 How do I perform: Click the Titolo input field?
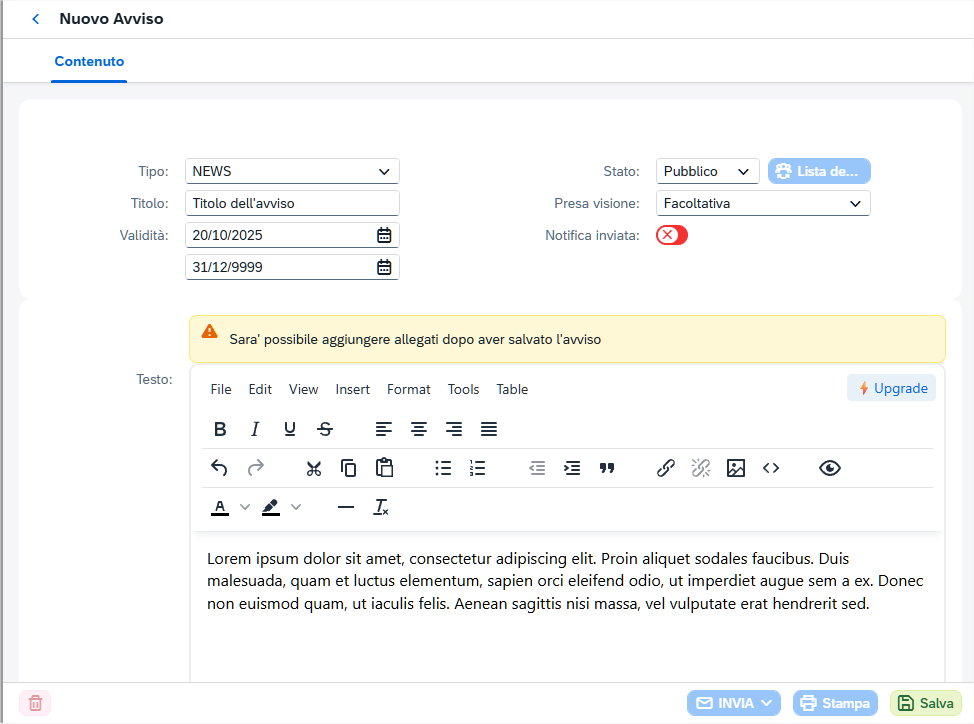(292, 203)
